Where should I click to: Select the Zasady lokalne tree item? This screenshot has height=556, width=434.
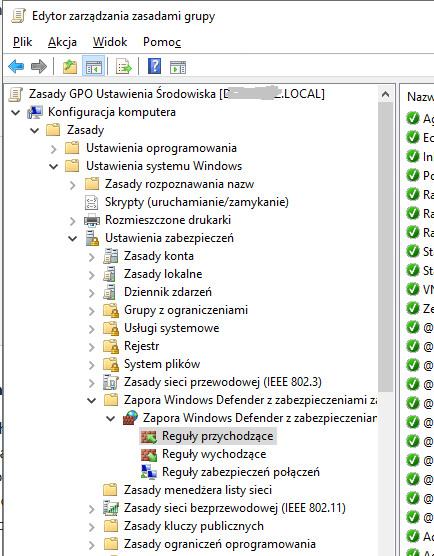(163, 274)
